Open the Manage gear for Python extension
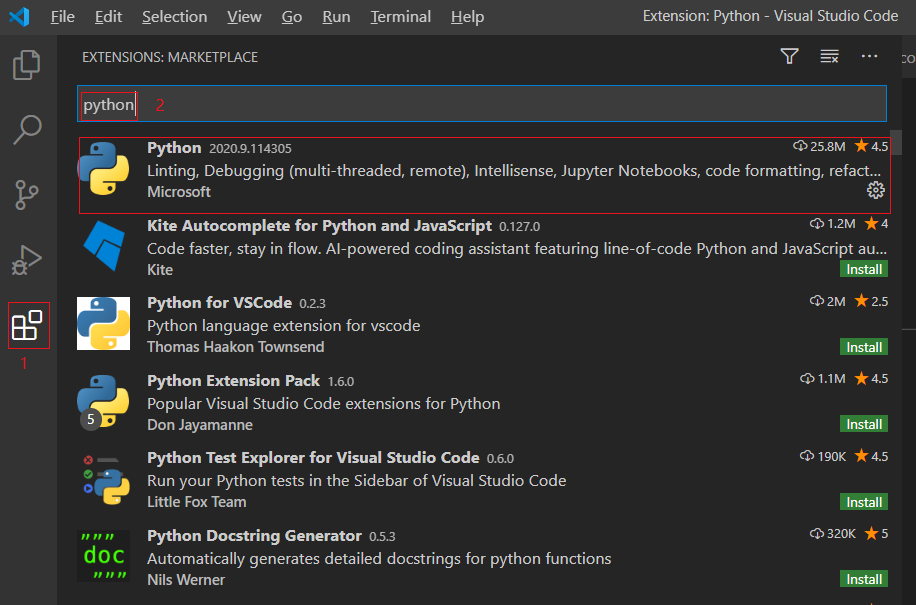This screenshot has height=605, width=916. [x=876, y=189]
